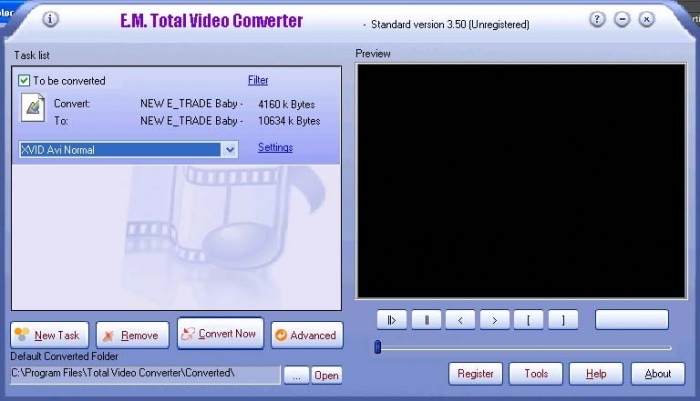Click the Register button

click(x=475, y=373)
